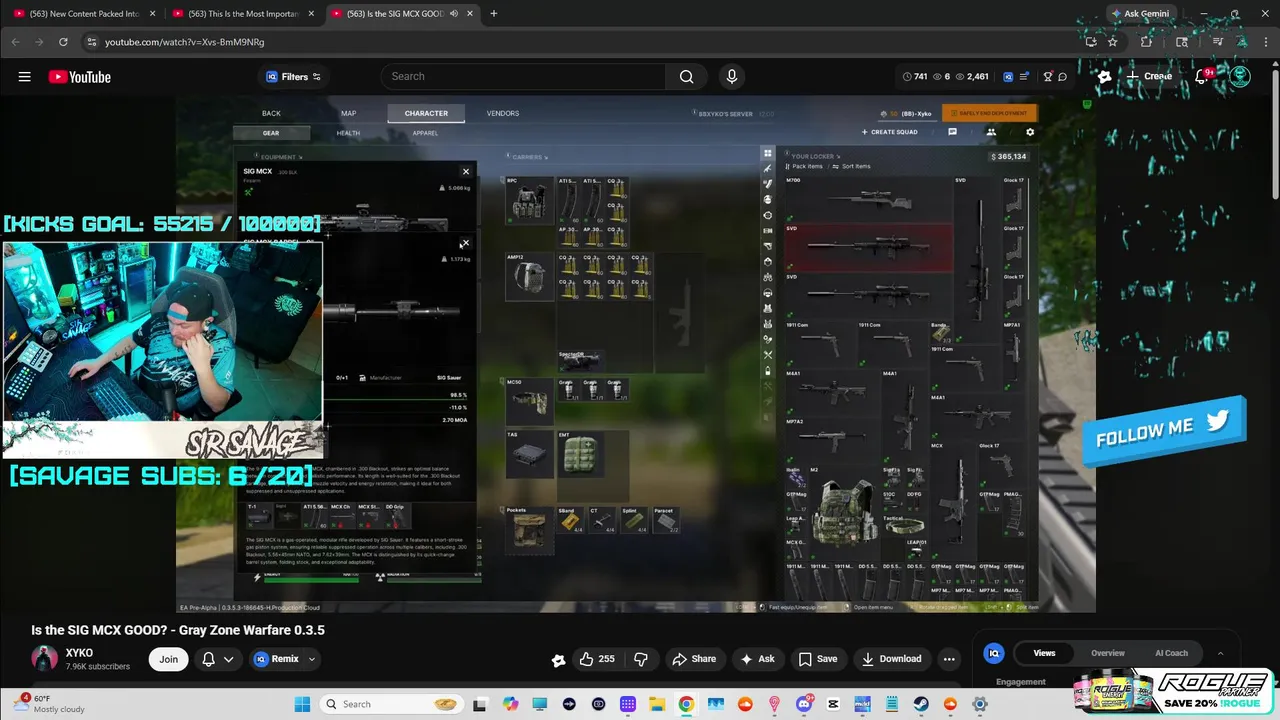Open the Map tab in game
The image size is (1280, 720).
point(348,113)
